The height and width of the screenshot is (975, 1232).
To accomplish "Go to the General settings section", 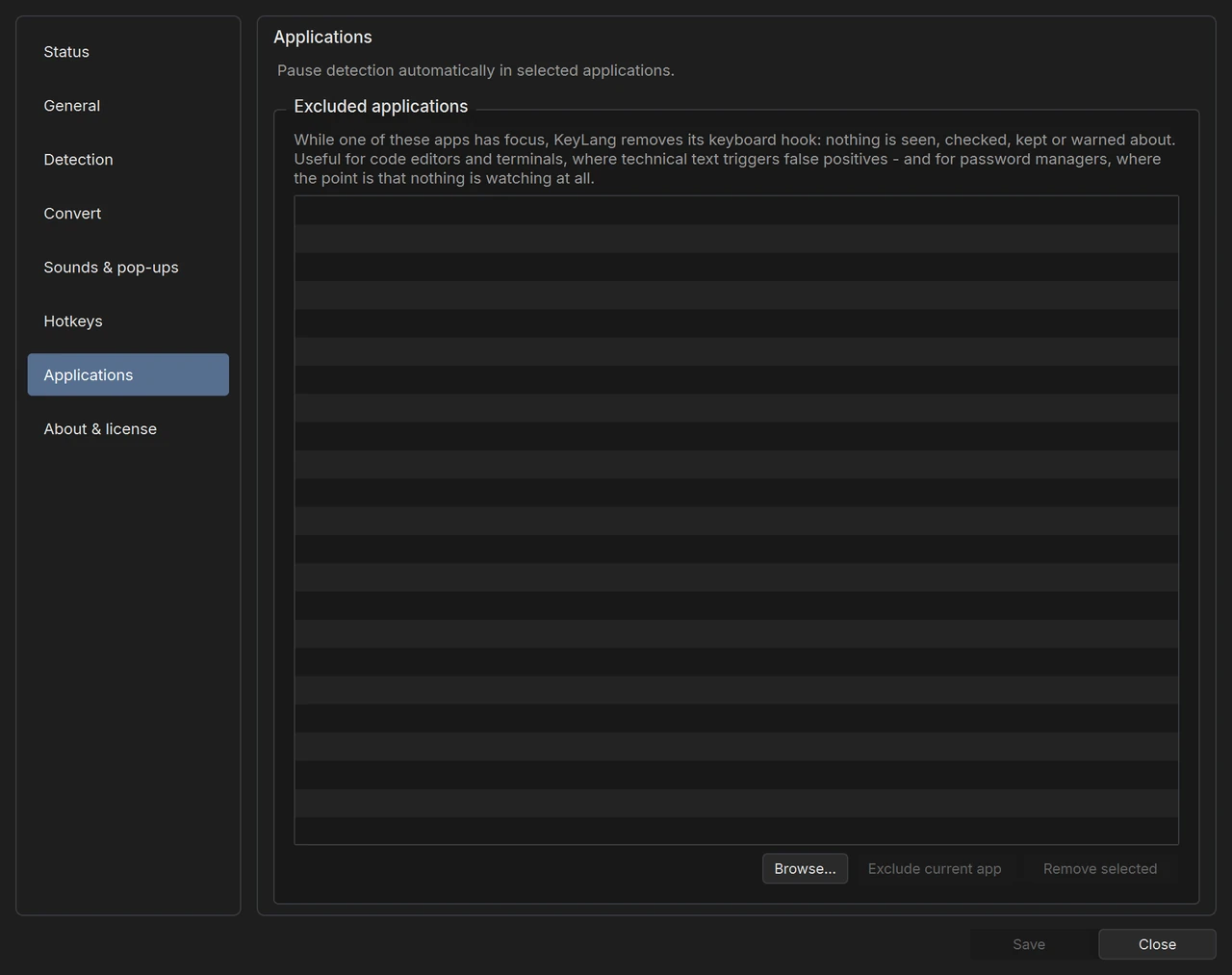I will pyautogui.click(x=128, y=106).
